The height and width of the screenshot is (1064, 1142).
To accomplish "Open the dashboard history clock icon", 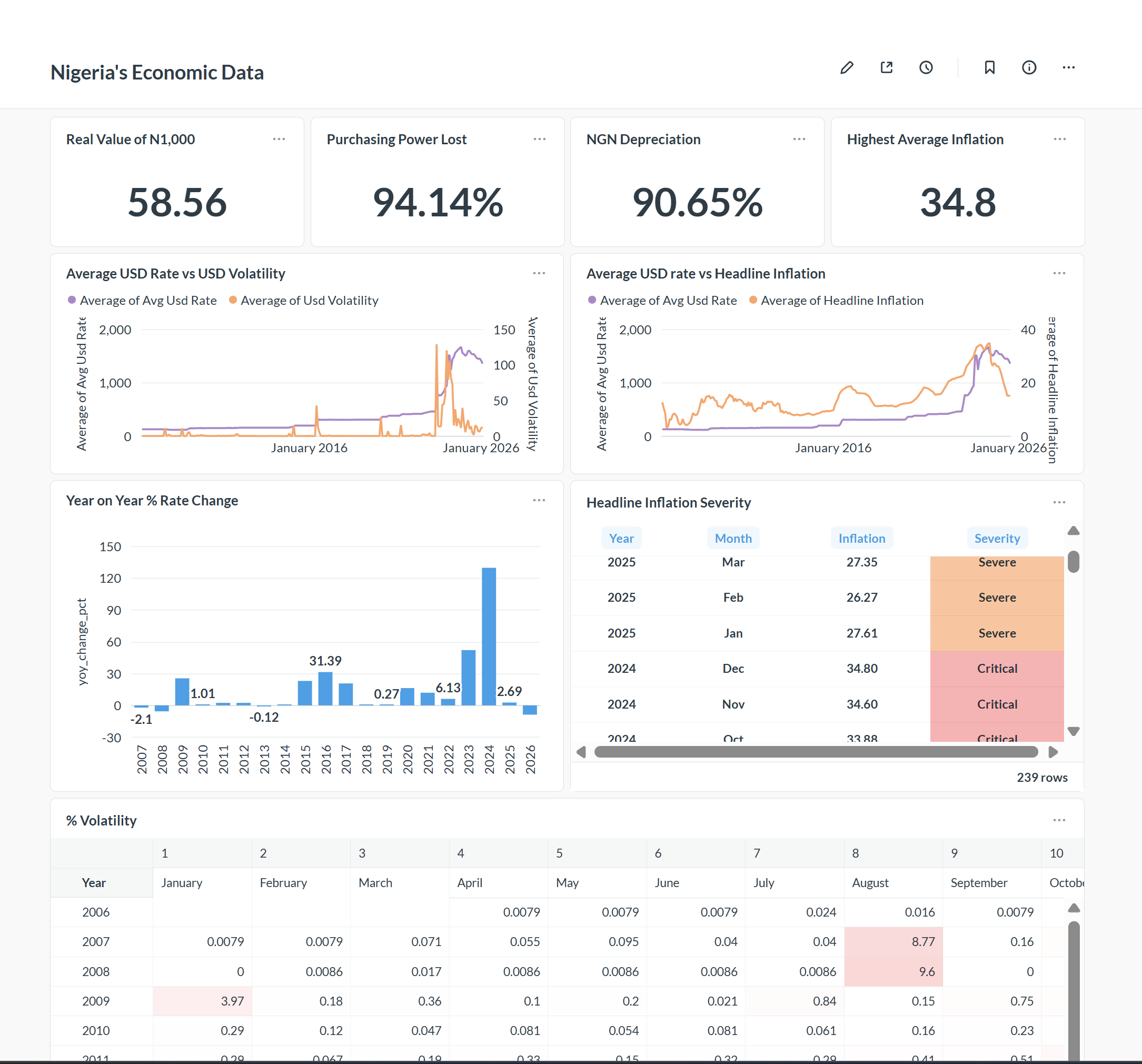I will (926, 68).
